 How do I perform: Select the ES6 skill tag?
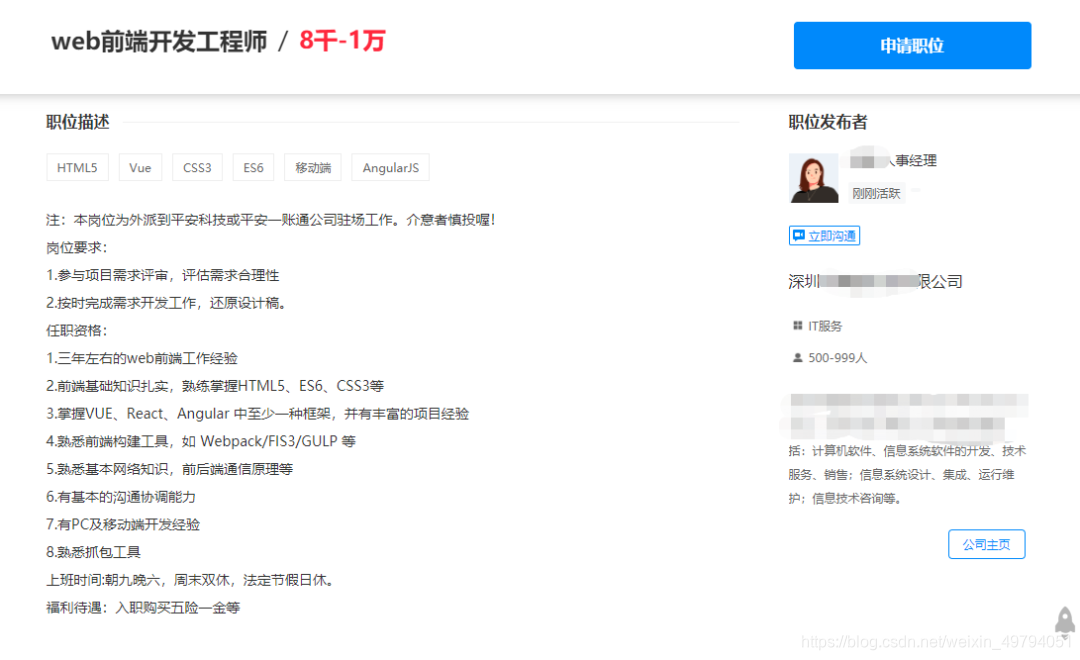253,167
